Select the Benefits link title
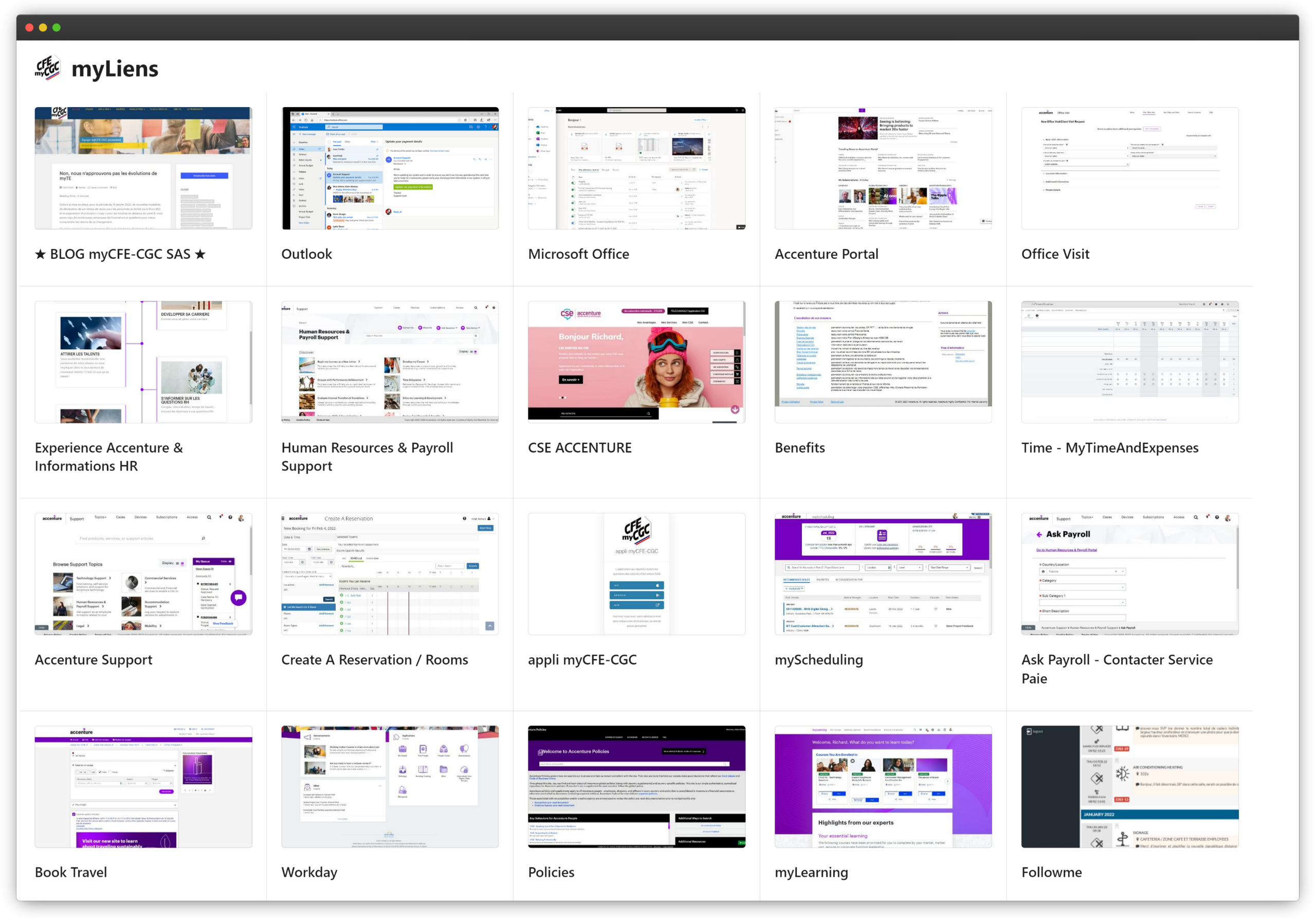 [799, 448]
